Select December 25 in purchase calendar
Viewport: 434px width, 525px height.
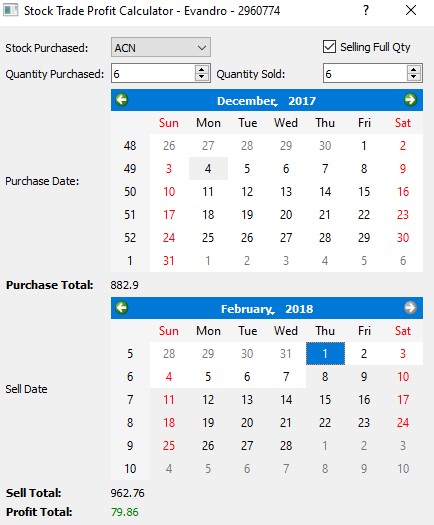point(208,238)
